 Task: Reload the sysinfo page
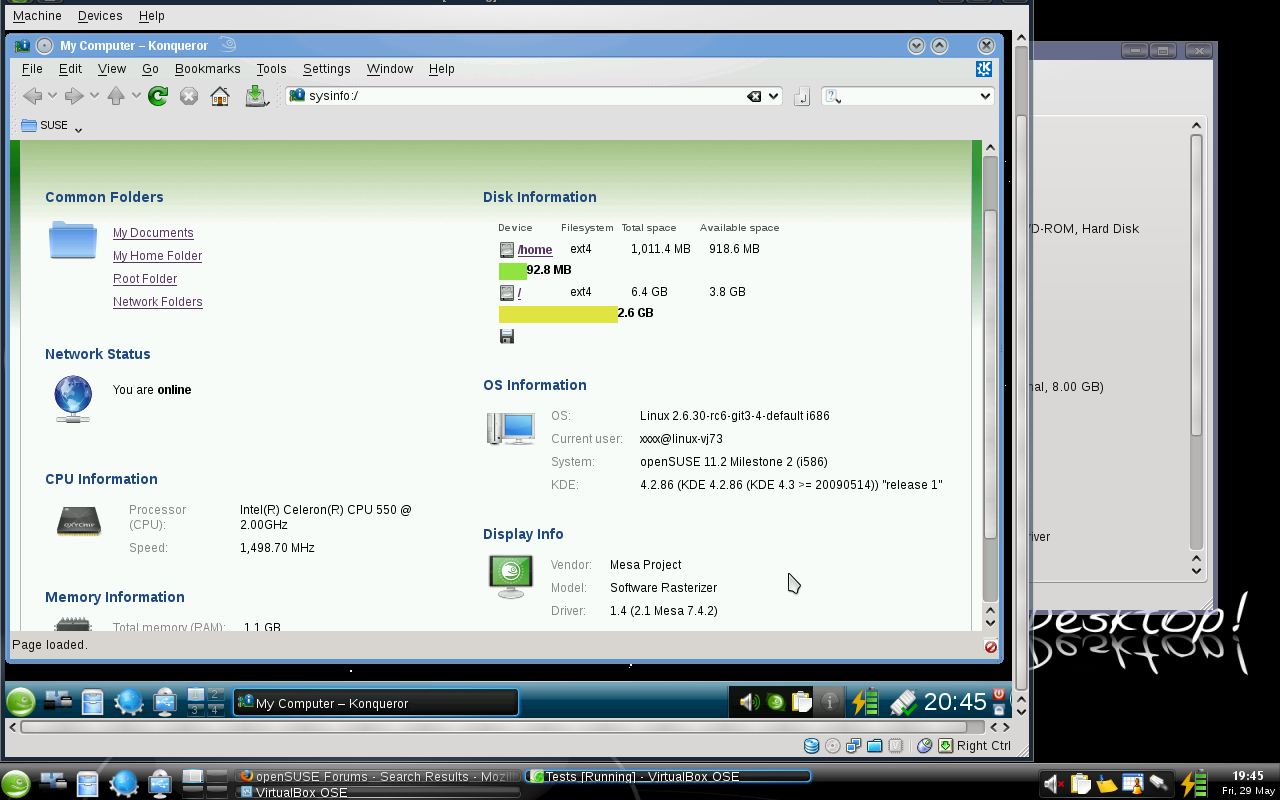click(x=157, y=96)
